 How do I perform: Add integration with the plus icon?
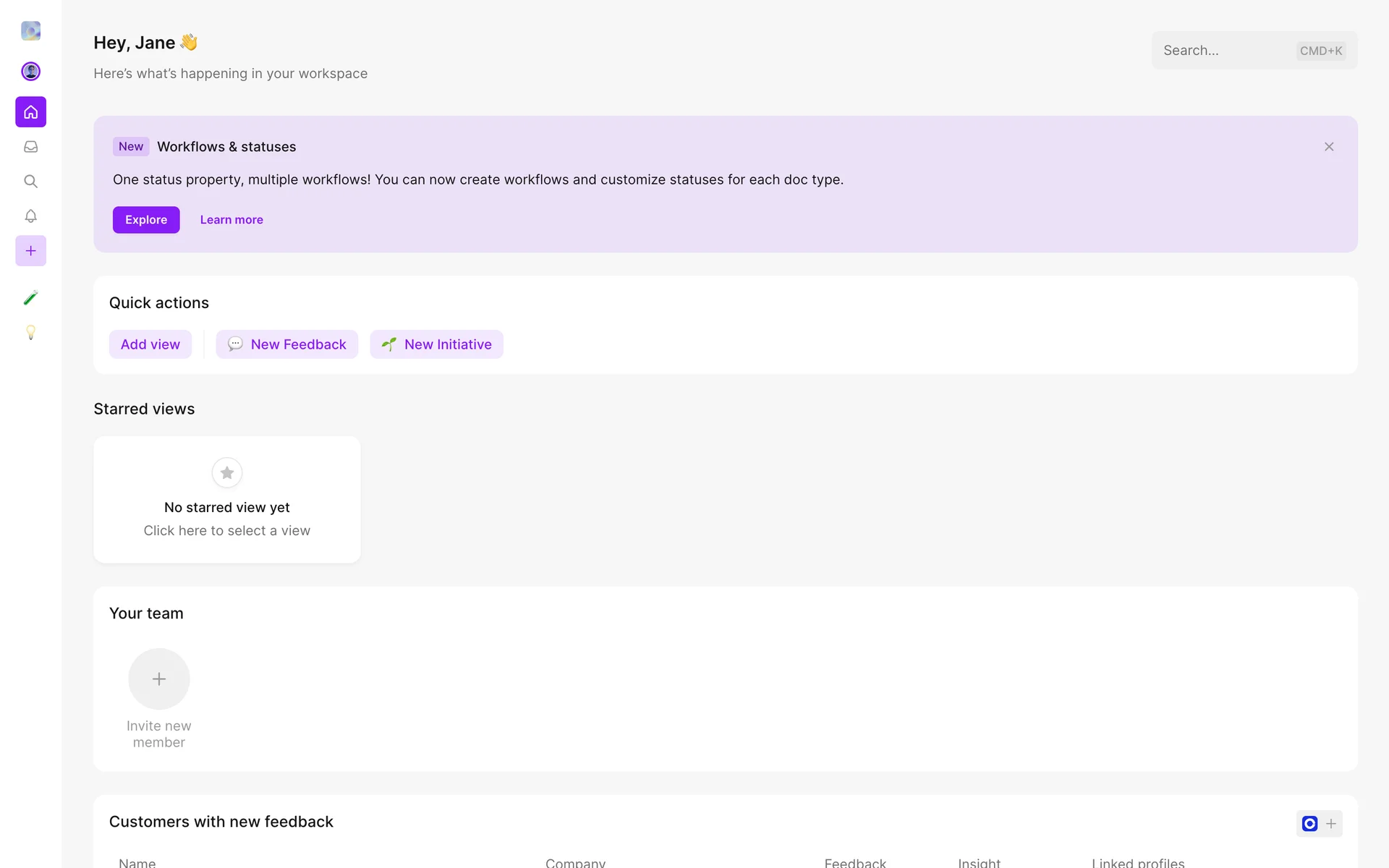point(1331,823)
